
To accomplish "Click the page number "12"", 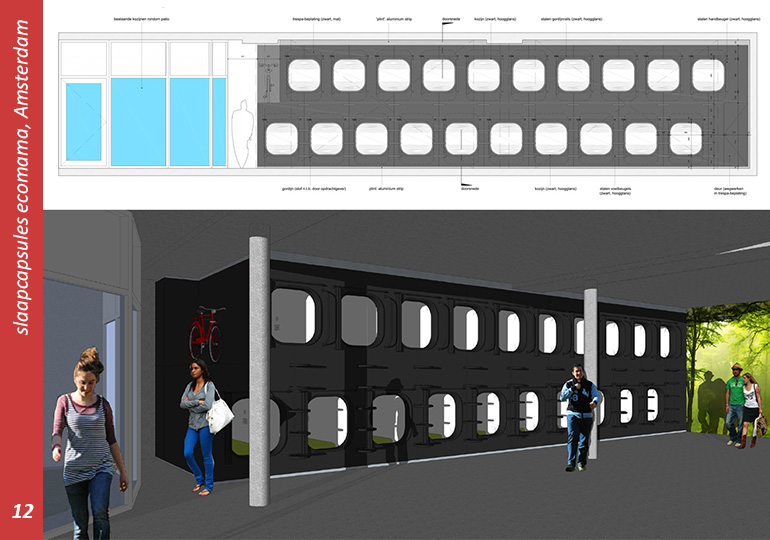I will 22,512.
